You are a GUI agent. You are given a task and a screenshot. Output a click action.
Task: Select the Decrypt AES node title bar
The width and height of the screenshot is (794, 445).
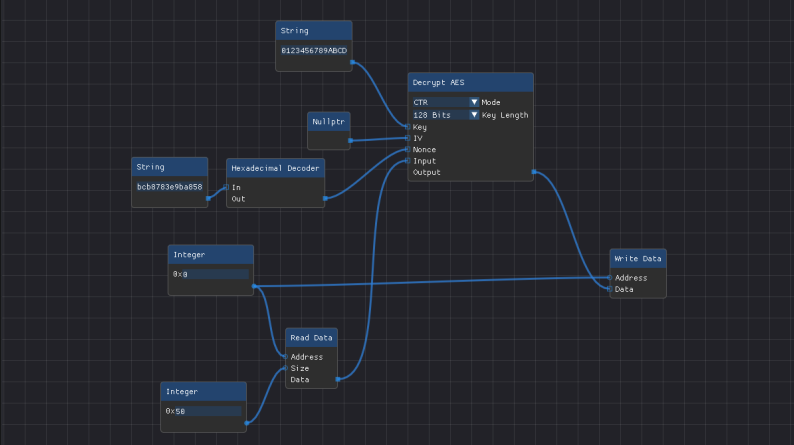click(470, 82)
